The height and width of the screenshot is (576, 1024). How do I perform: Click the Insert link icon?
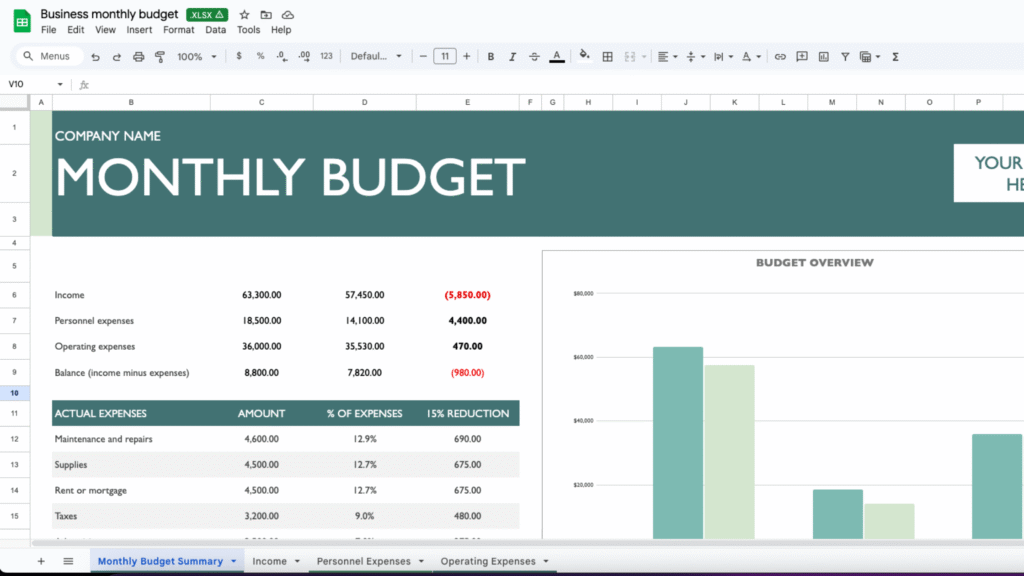[780, 57]
